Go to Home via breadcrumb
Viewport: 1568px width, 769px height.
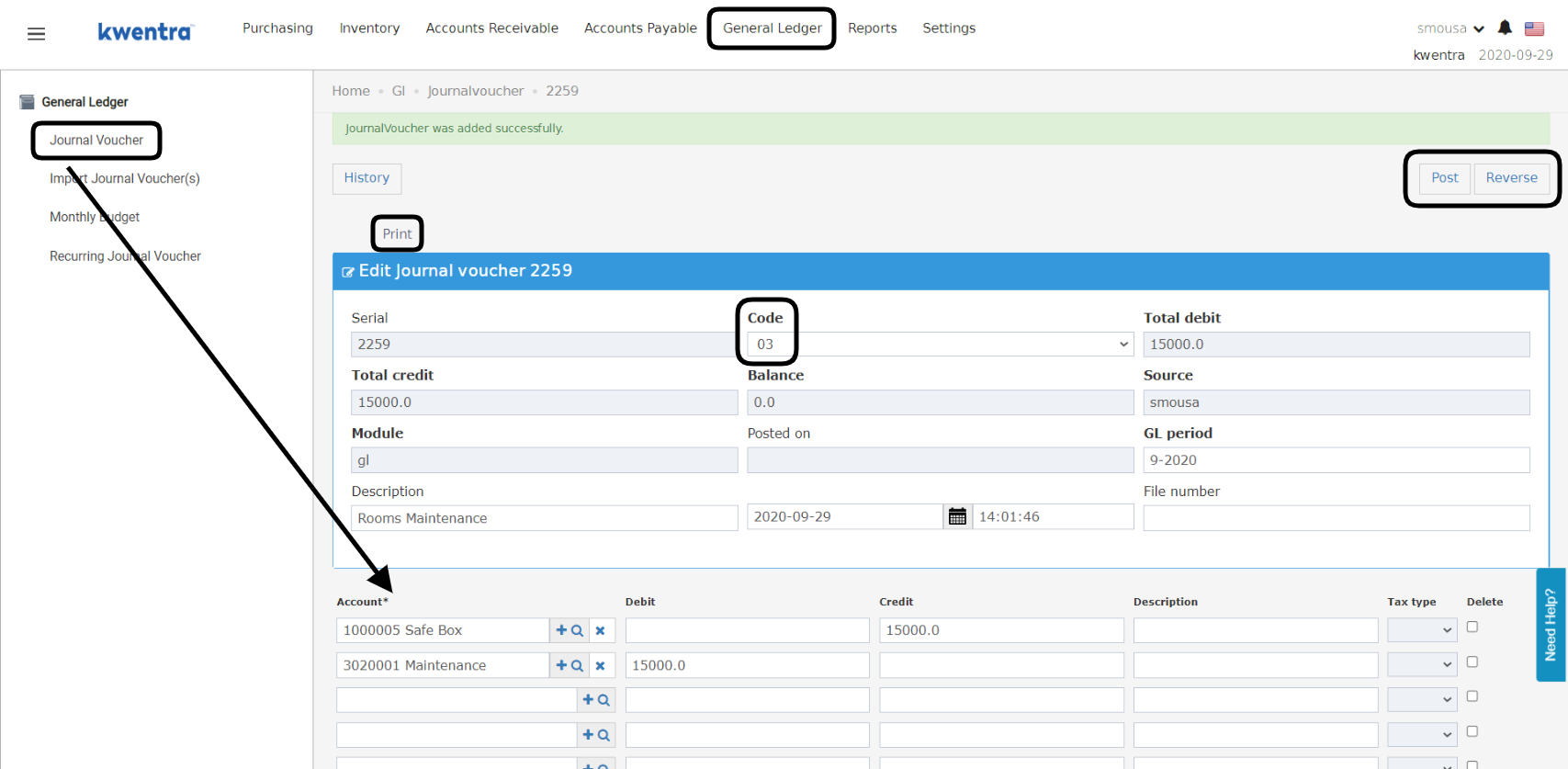pyautogui.click(x=351, y=91)
